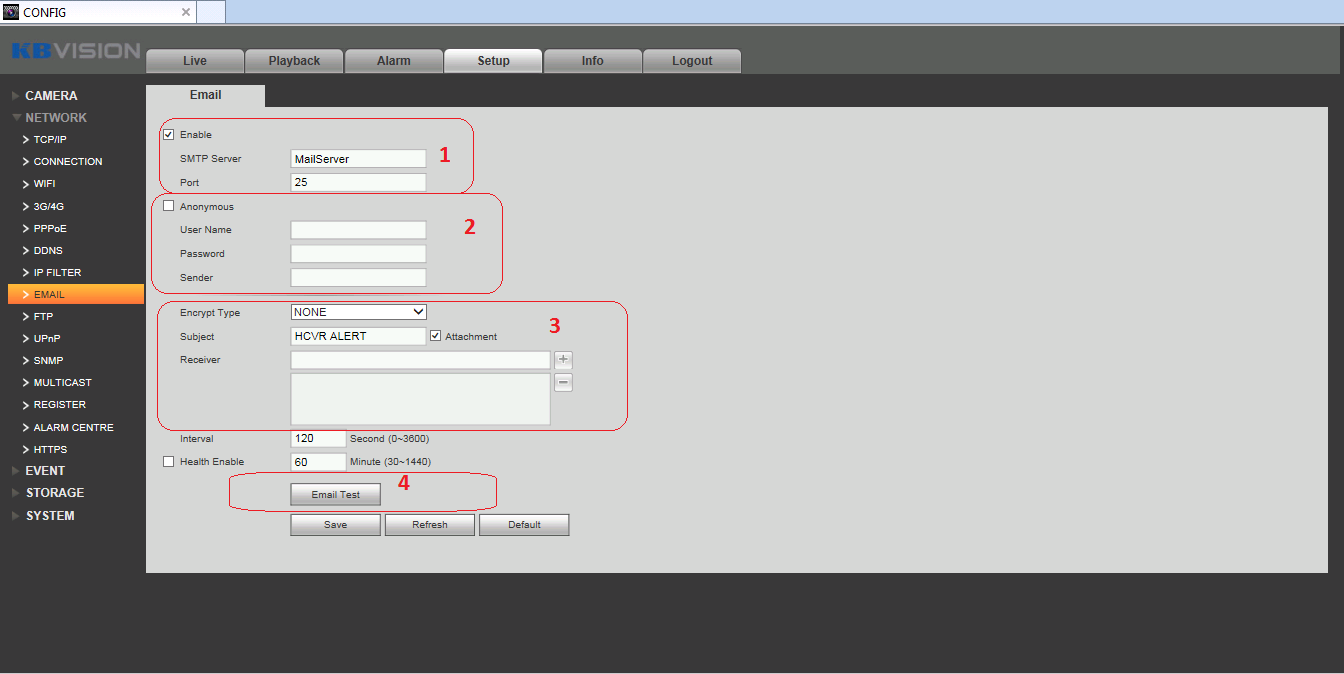Select DDNS in the network sidebar
The image size is (1344, 674).
(x=48, y=251)
